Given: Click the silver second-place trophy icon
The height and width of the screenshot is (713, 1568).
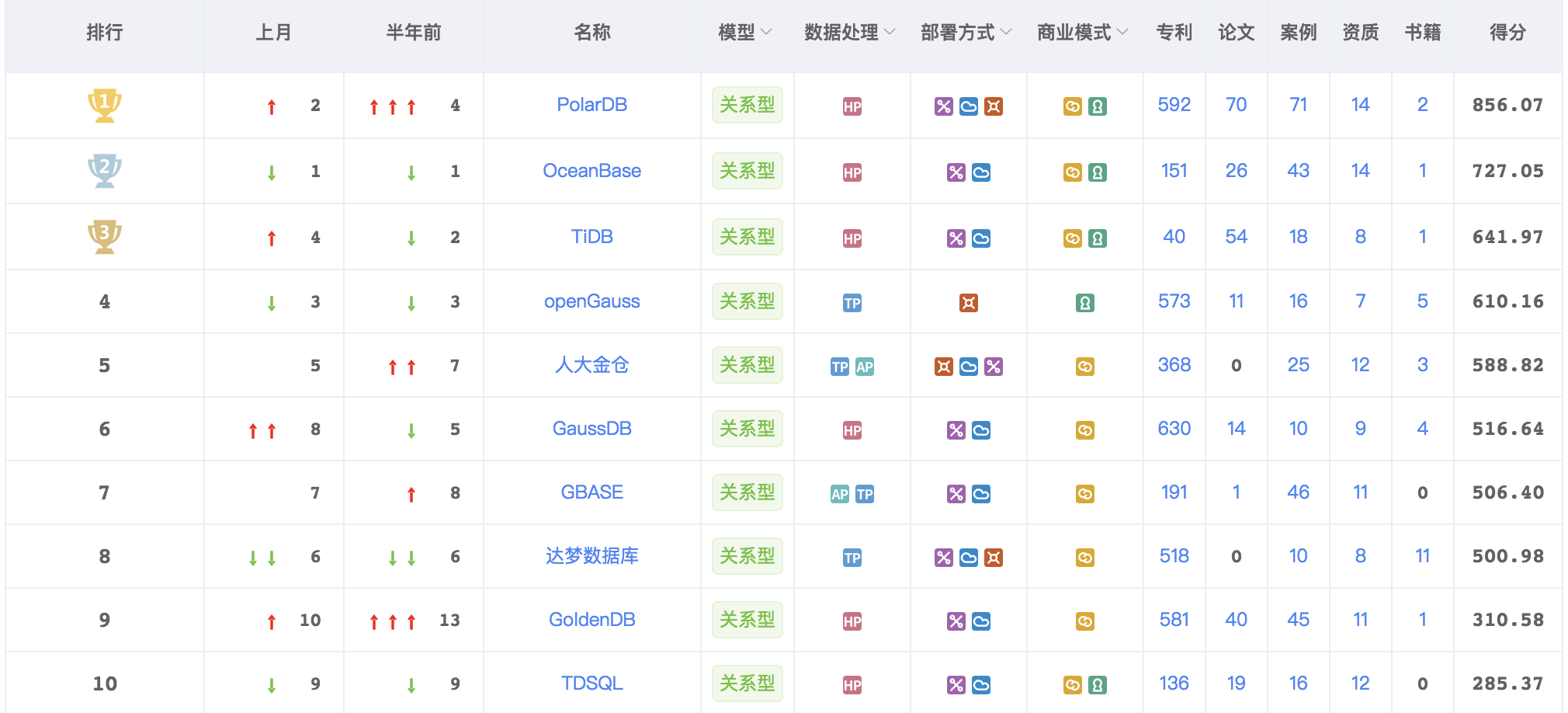Looking at the screenshot, I should click(104, 171).
